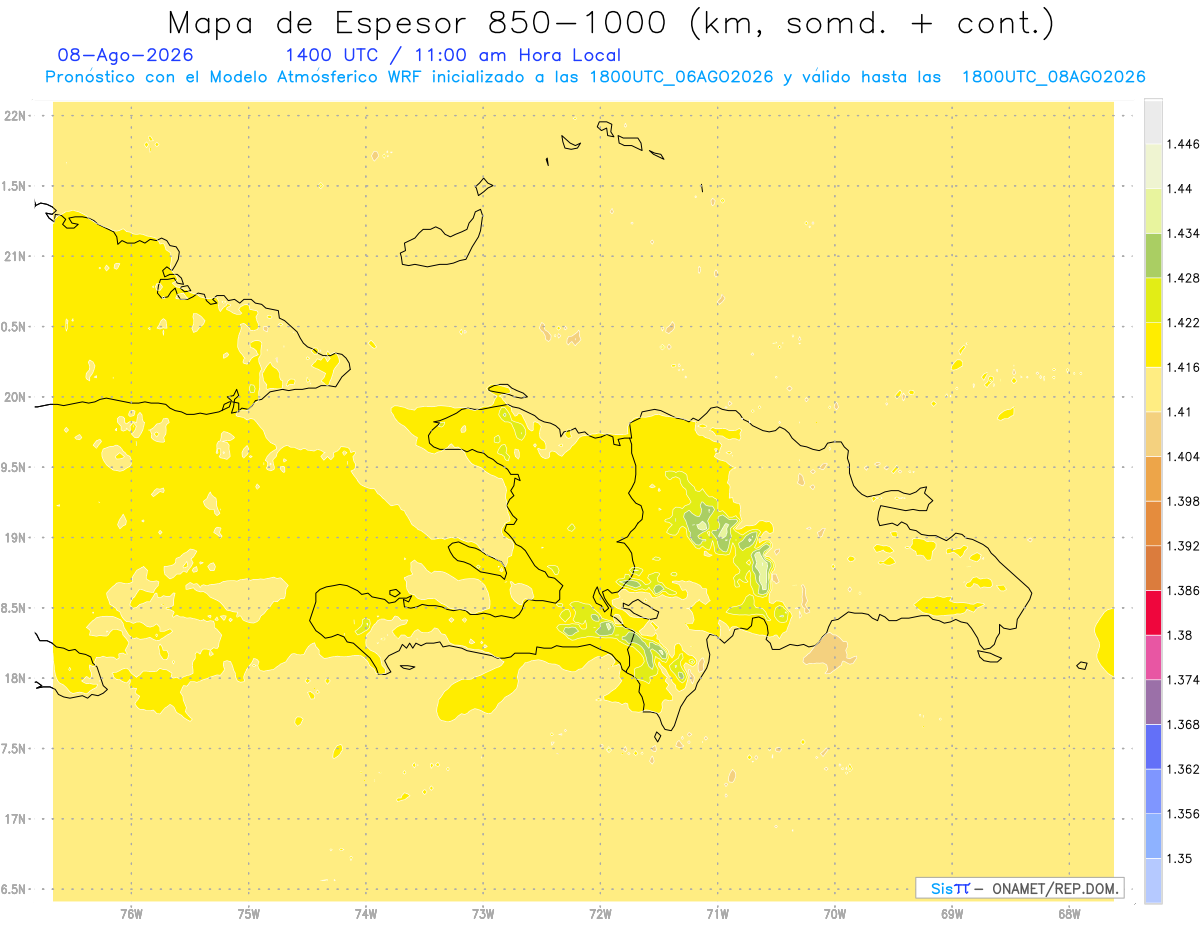Viewport: 1200px width, 927px height.
Task: Click the legend value 1.41
Action: click(1180, 412)
